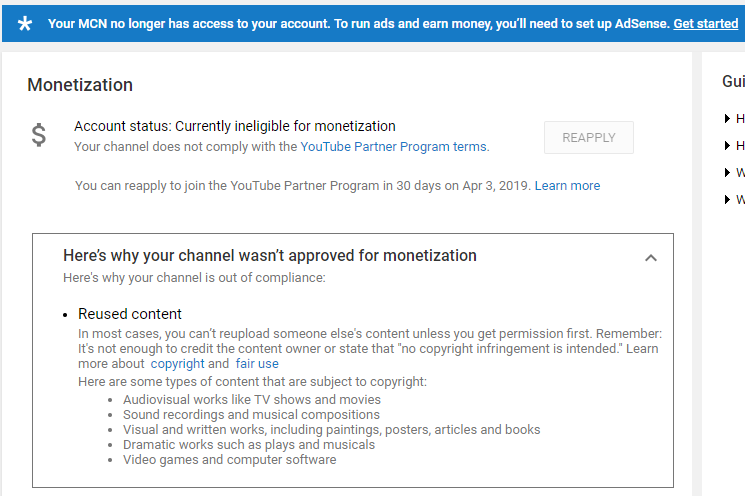Open YouTube Partner Program terms link
Viewport: 745px width, 496px height.
coord(393,146)
